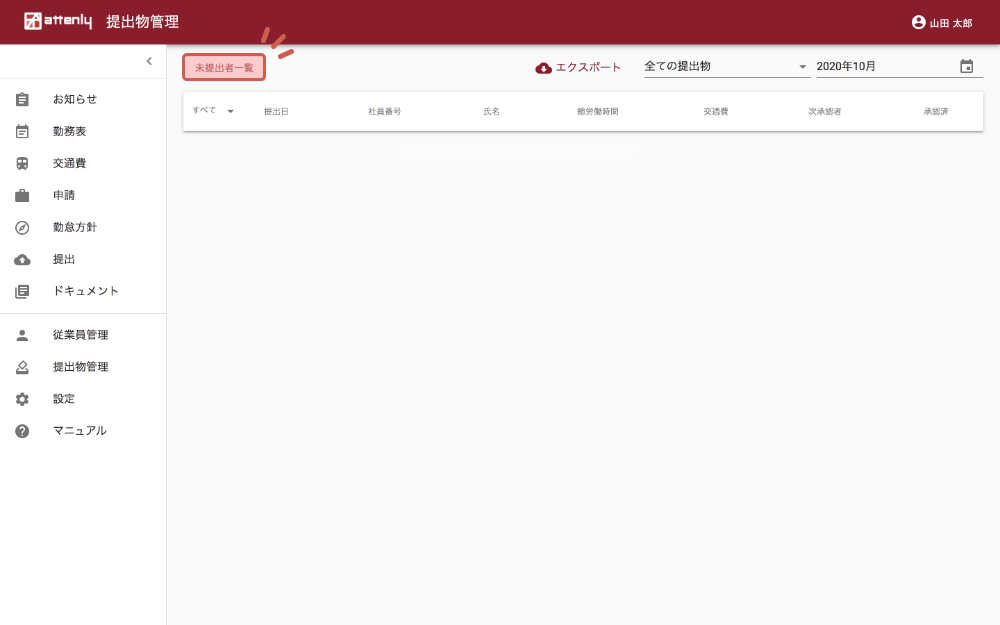Screen dimensions: 1000x625
Task: Click the ドキュメント library icon
Action: 22,291
